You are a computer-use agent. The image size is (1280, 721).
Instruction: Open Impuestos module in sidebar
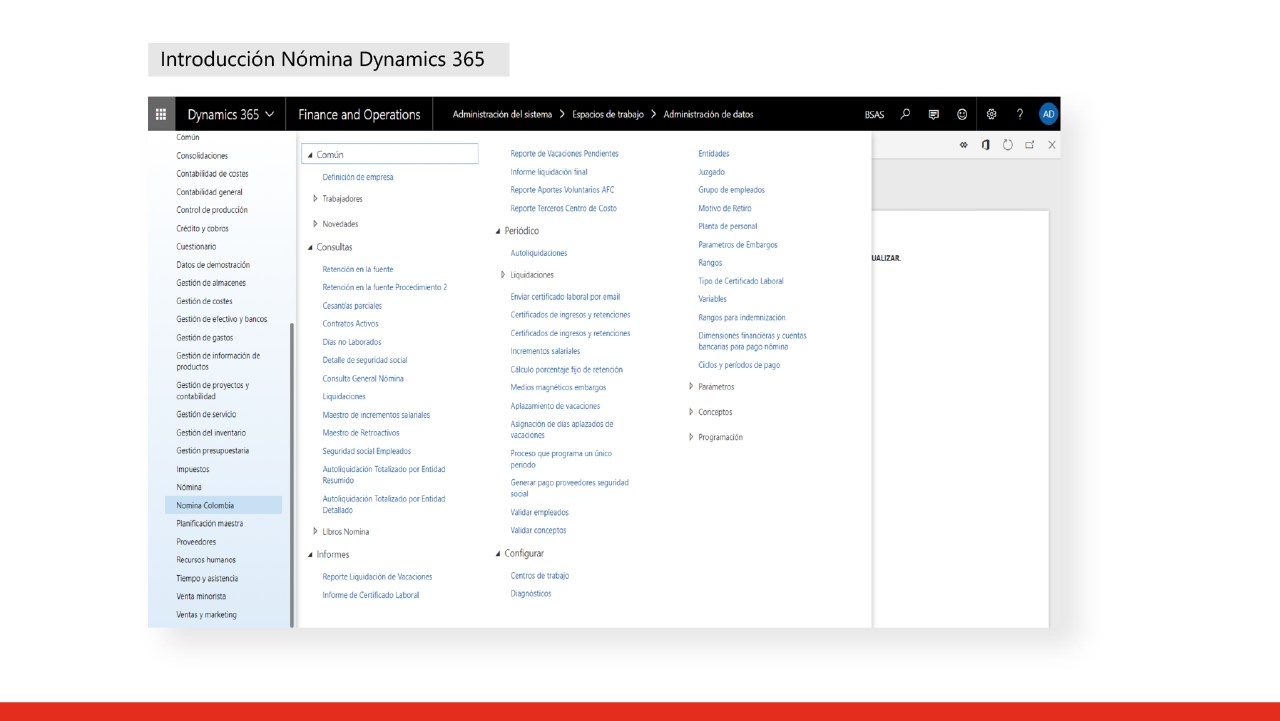point(193,469)
